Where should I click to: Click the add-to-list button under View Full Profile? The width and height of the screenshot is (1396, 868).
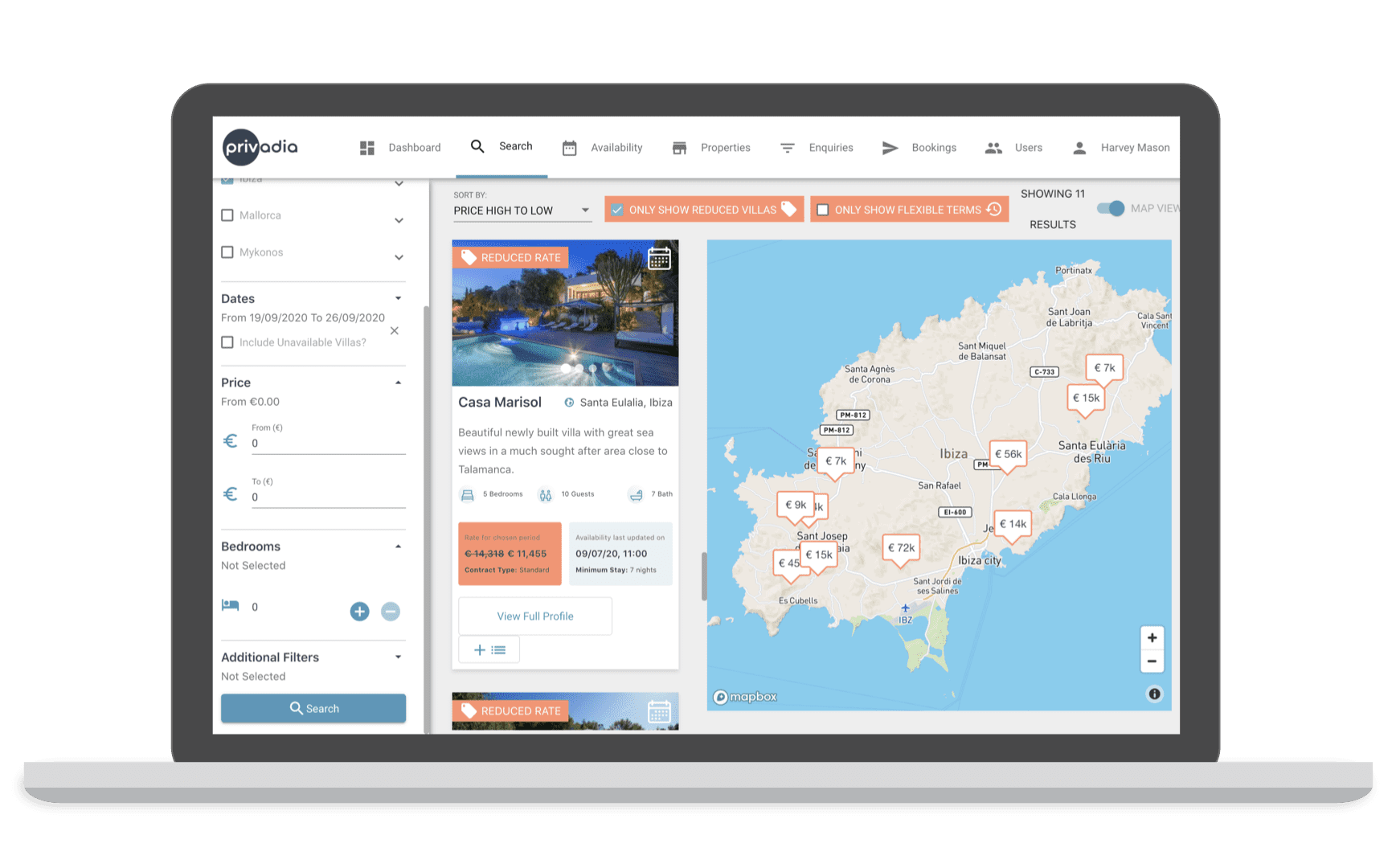[489, 649]
